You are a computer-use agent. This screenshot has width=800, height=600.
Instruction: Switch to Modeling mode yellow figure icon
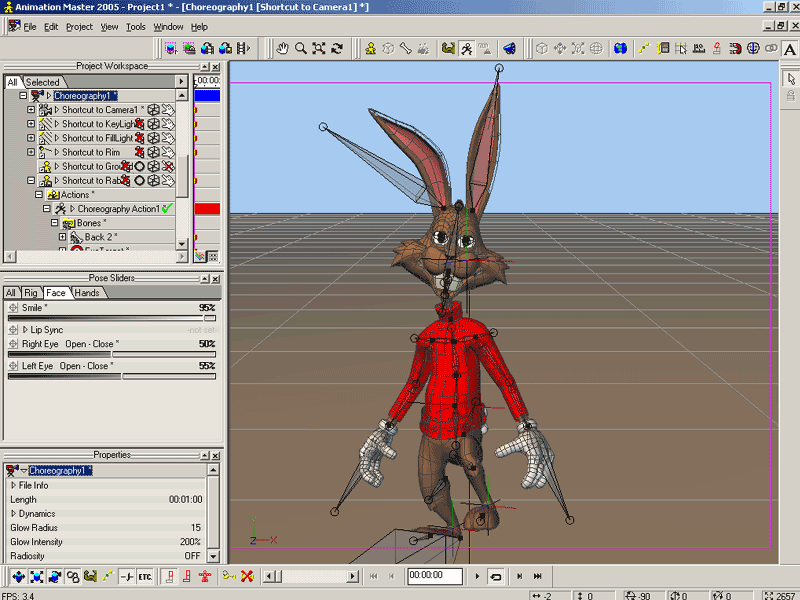(x=371, y=48)
